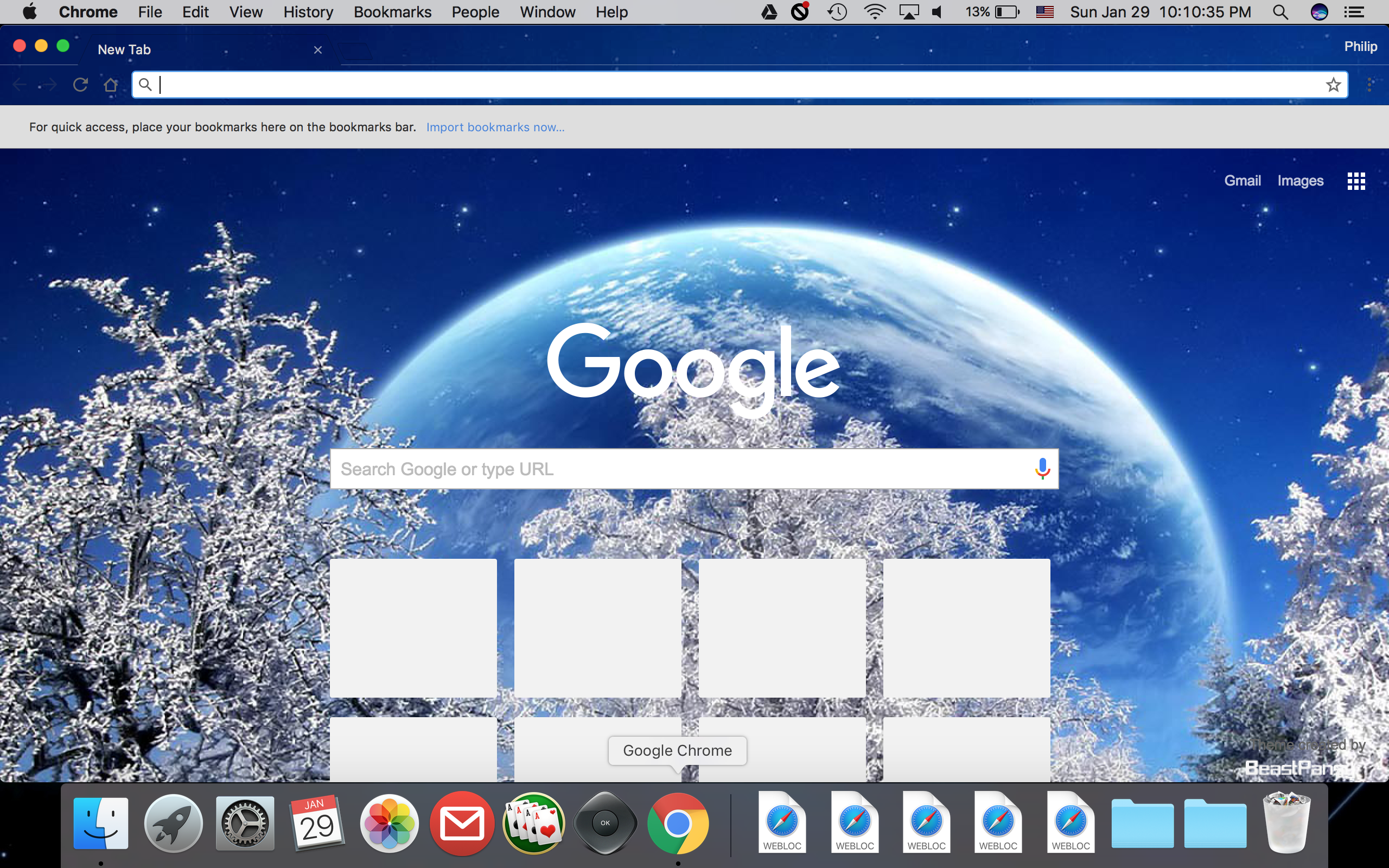Open the View menu
The width and height of the screenshot is (1389, 868).
pos(246,12)
